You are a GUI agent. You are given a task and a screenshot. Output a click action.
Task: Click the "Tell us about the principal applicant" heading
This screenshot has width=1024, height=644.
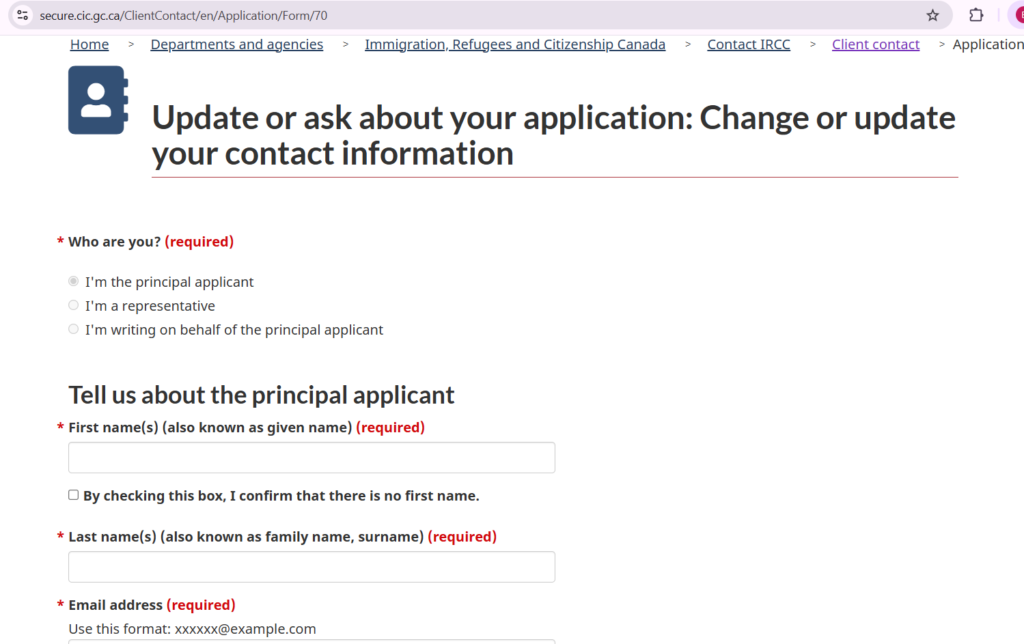coord(261,395)
